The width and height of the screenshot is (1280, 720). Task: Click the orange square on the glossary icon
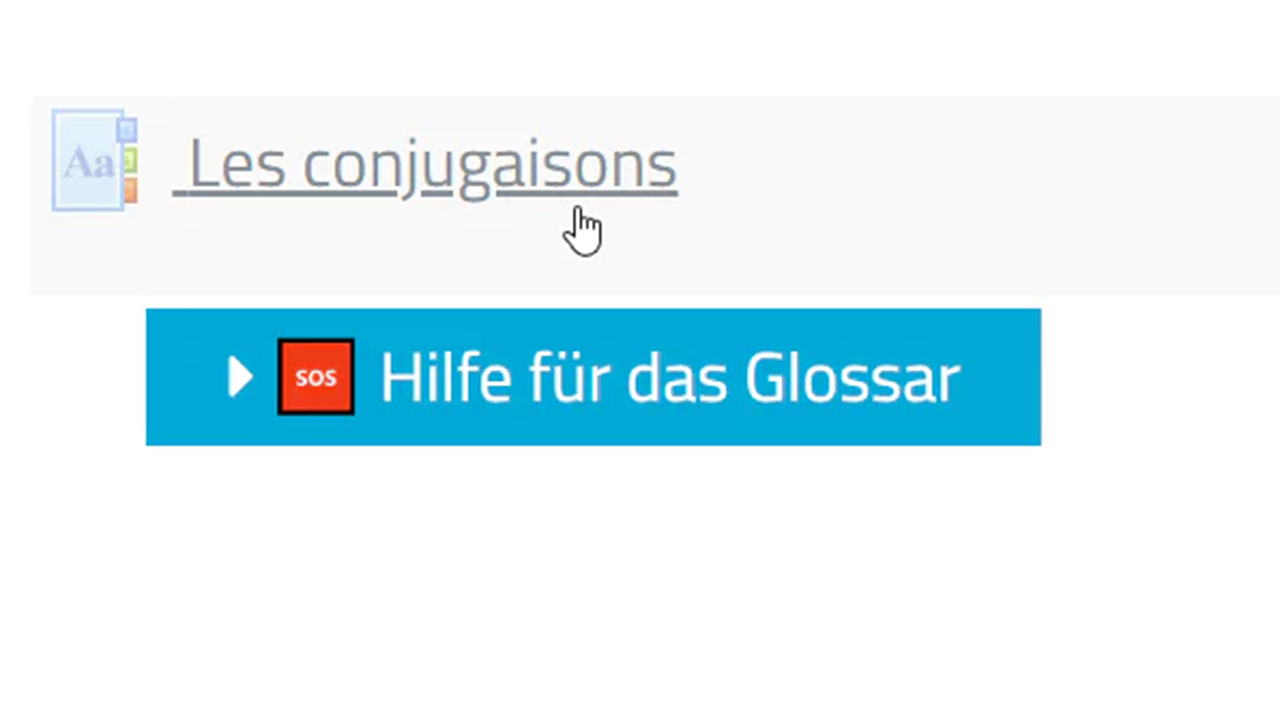point(130,190)
